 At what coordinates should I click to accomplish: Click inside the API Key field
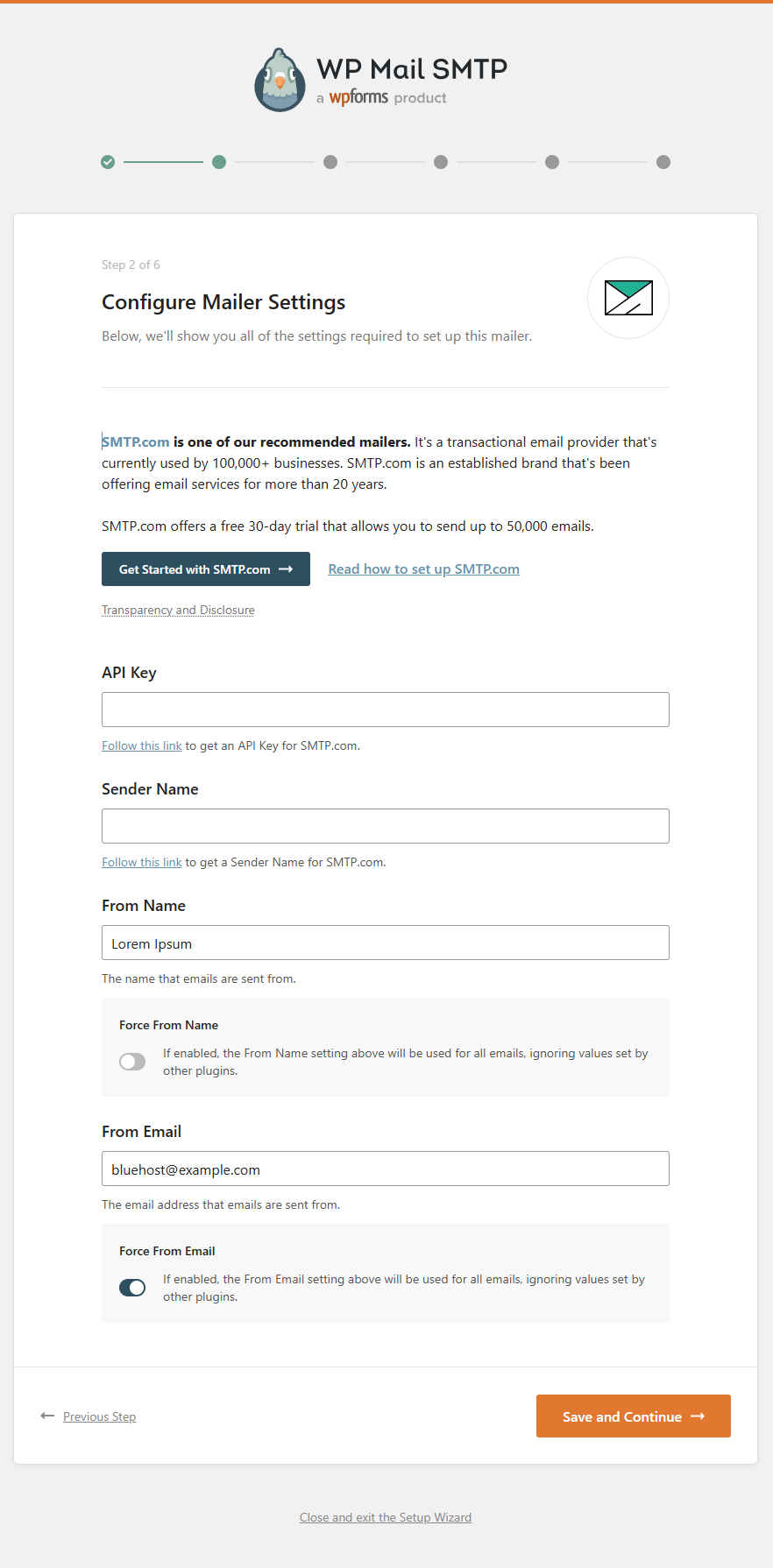[386, 710]
